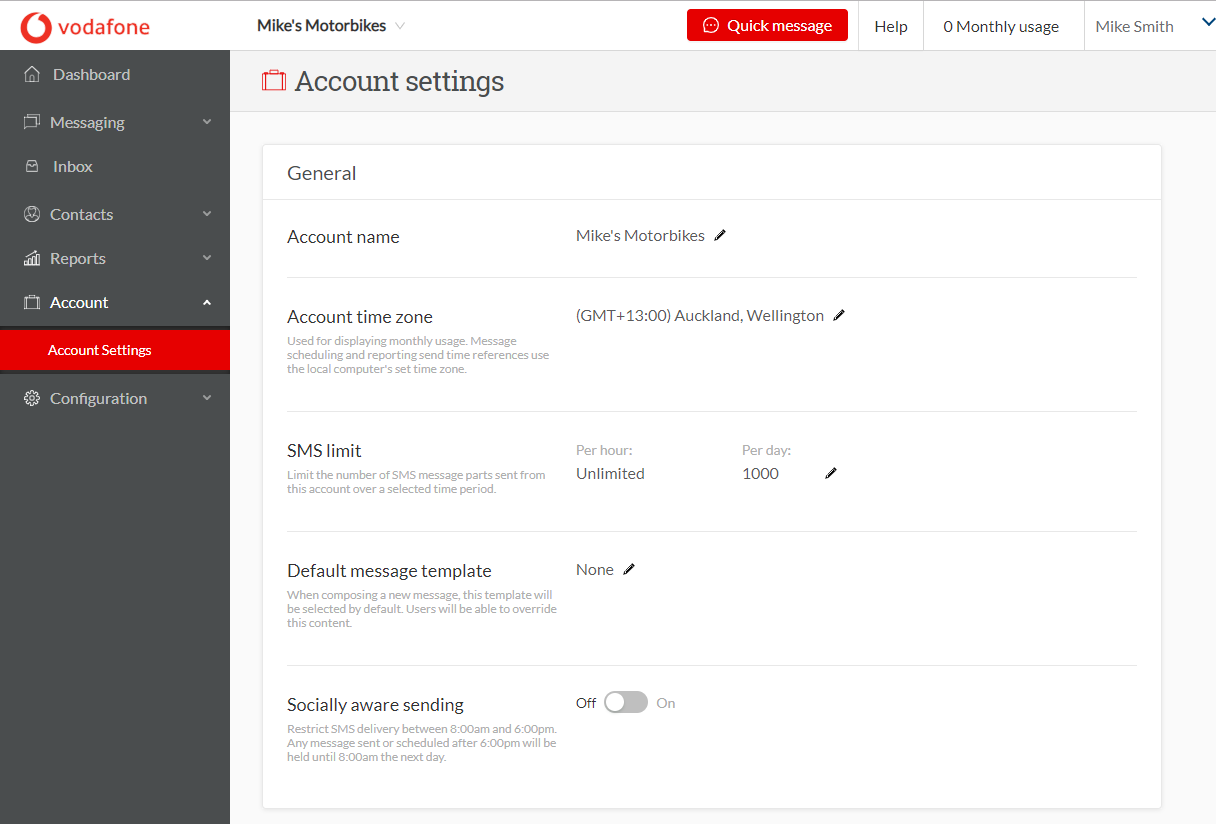This screenshot has height=824, width=1216.
Task: Open the Help link
Action: pyautogui.click(x=891, y=26)
